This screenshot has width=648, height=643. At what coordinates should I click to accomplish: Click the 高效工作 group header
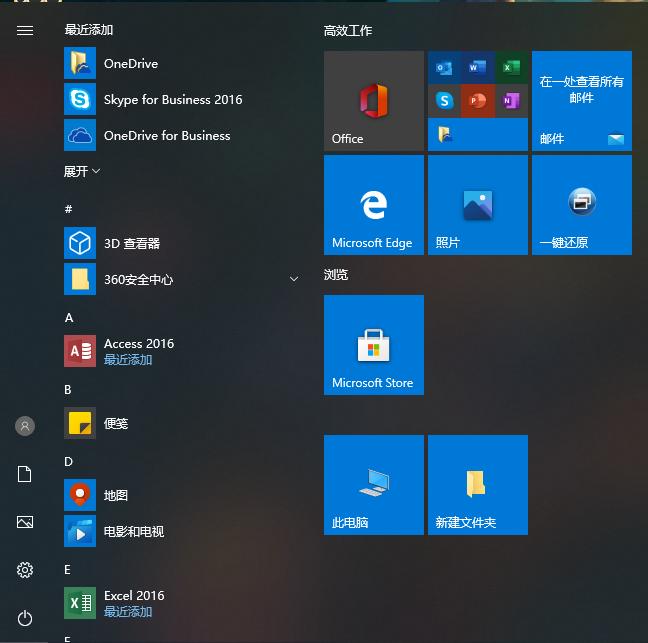(x=348, y=31)
